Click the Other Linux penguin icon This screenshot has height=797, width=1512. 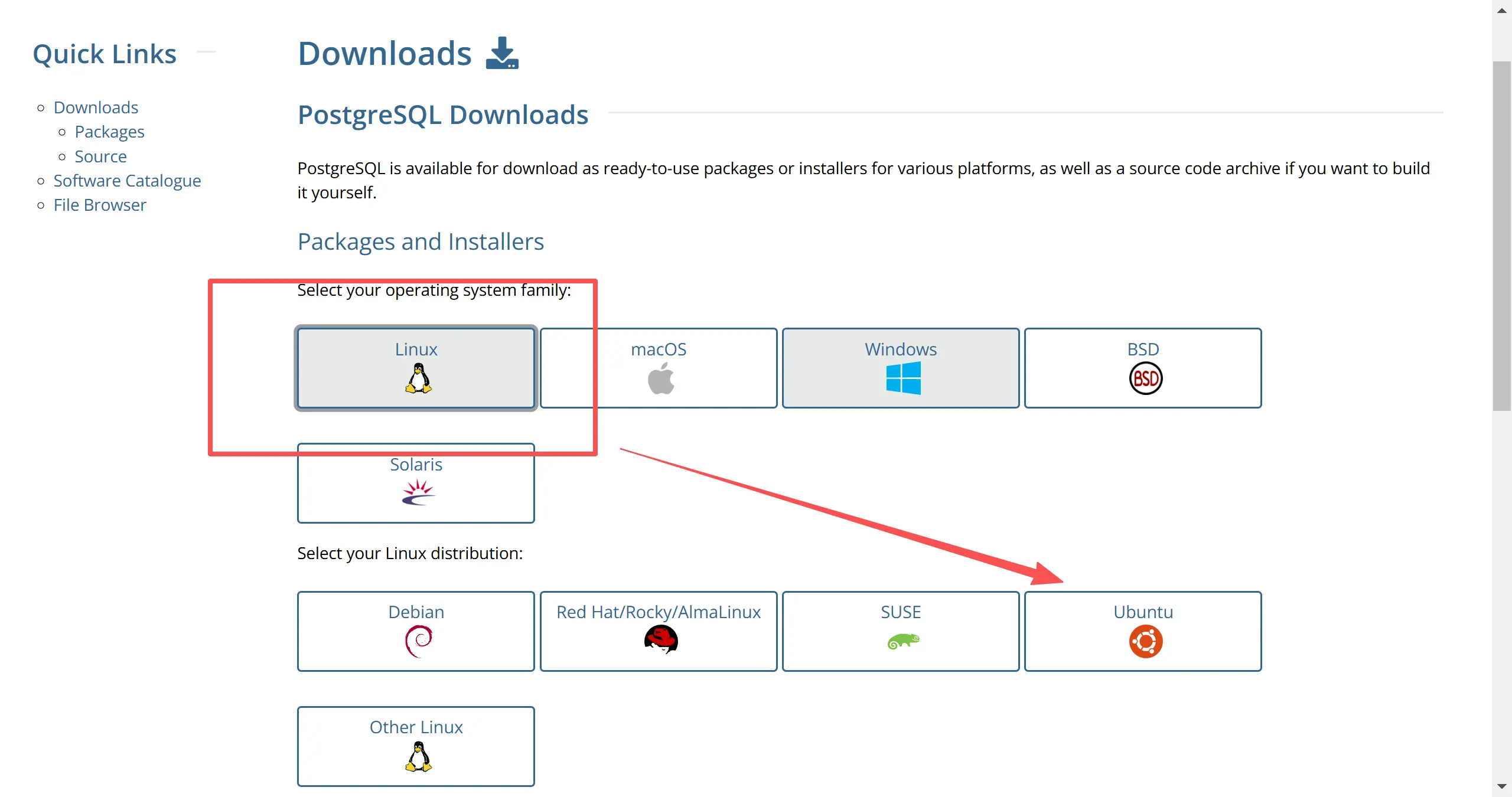point(418,757)
